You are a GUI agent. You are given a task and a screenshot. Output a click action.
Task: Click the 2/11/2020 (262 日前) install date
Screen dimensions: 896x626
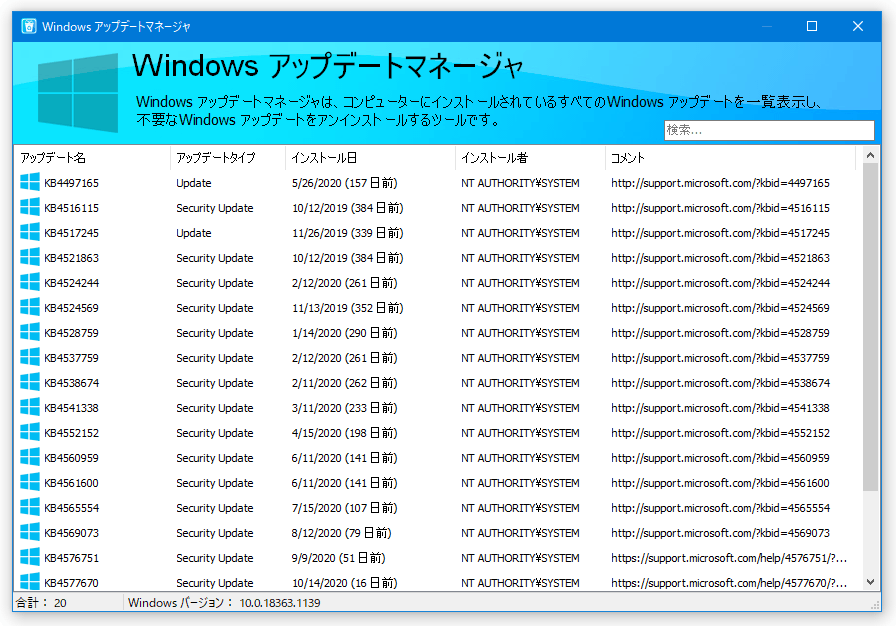(345, 383)
